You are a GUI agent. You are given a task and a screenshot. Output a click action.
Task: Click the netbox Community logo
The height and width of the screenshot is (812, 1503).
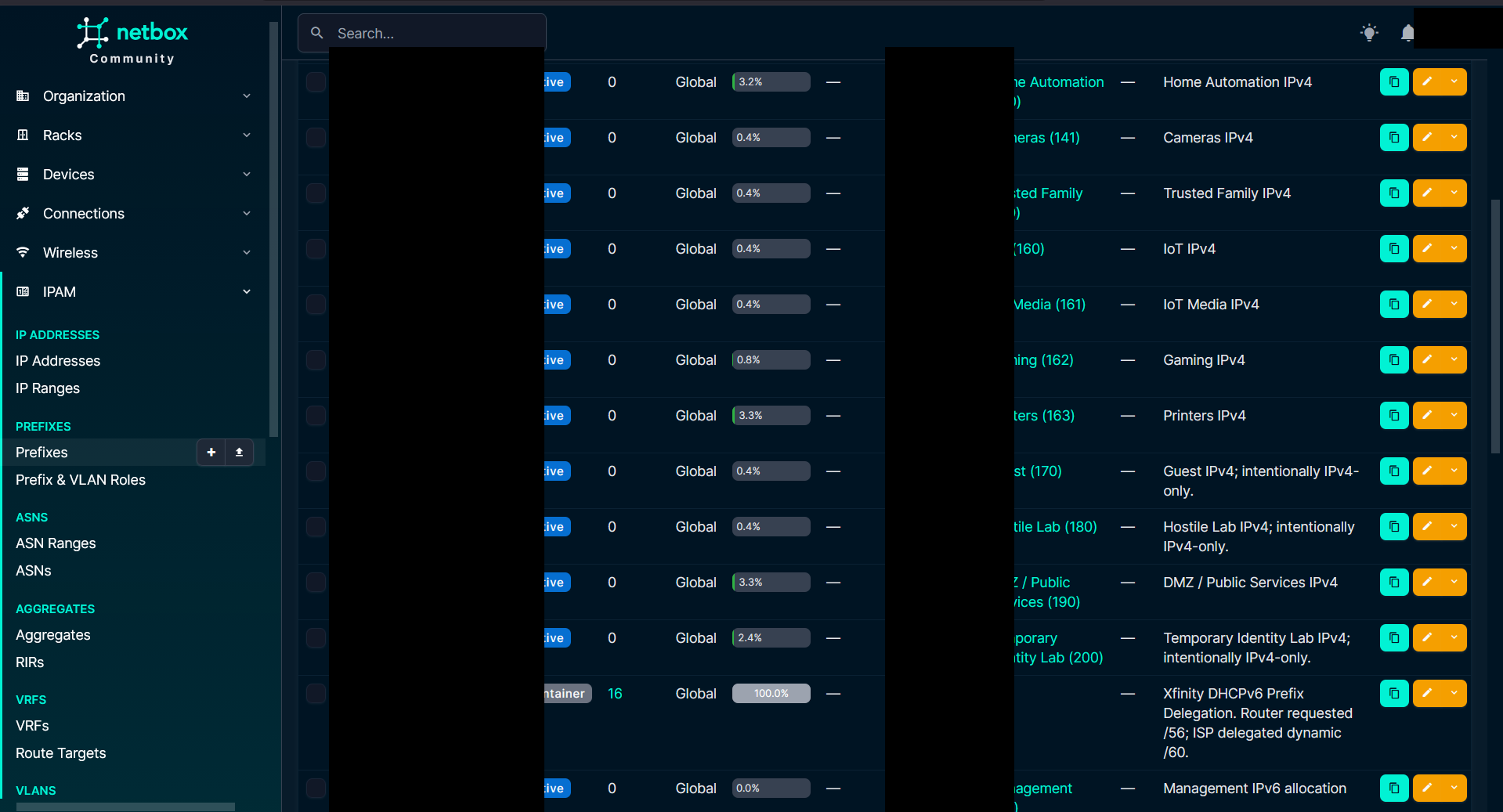[132, 41]
